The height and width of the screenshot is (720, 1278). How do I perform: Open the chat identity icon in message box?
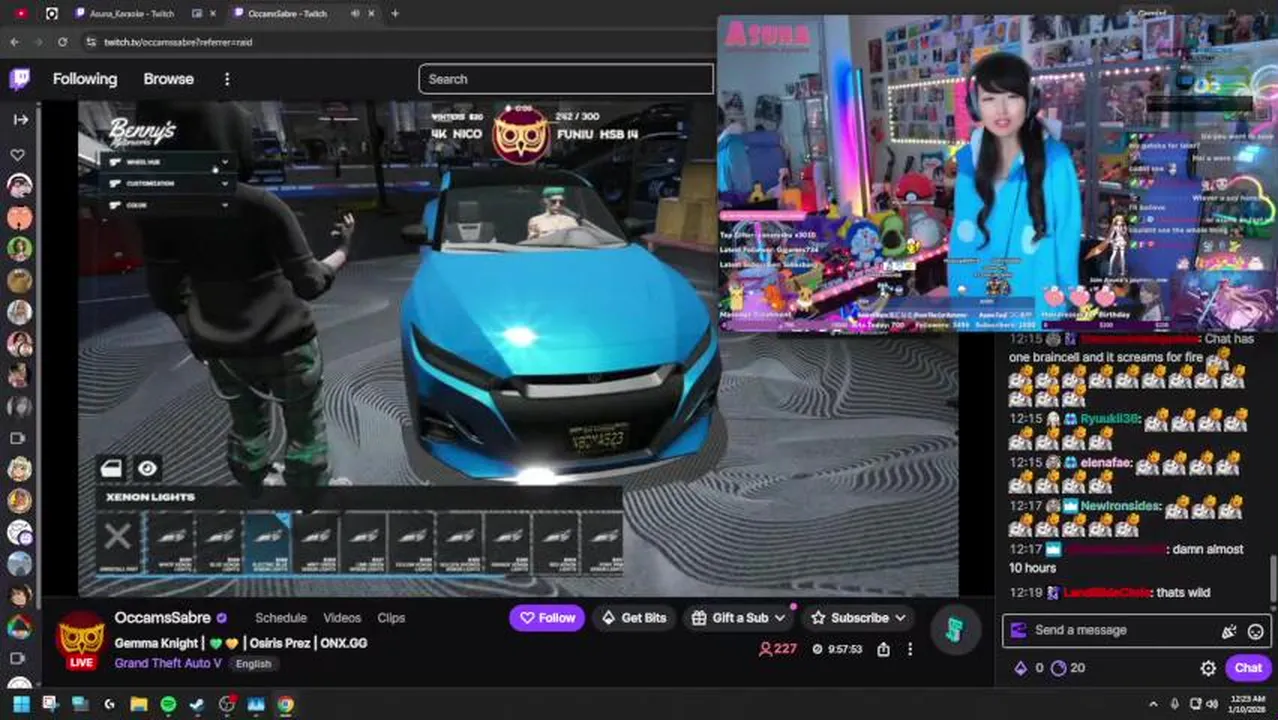point(1019,630)
